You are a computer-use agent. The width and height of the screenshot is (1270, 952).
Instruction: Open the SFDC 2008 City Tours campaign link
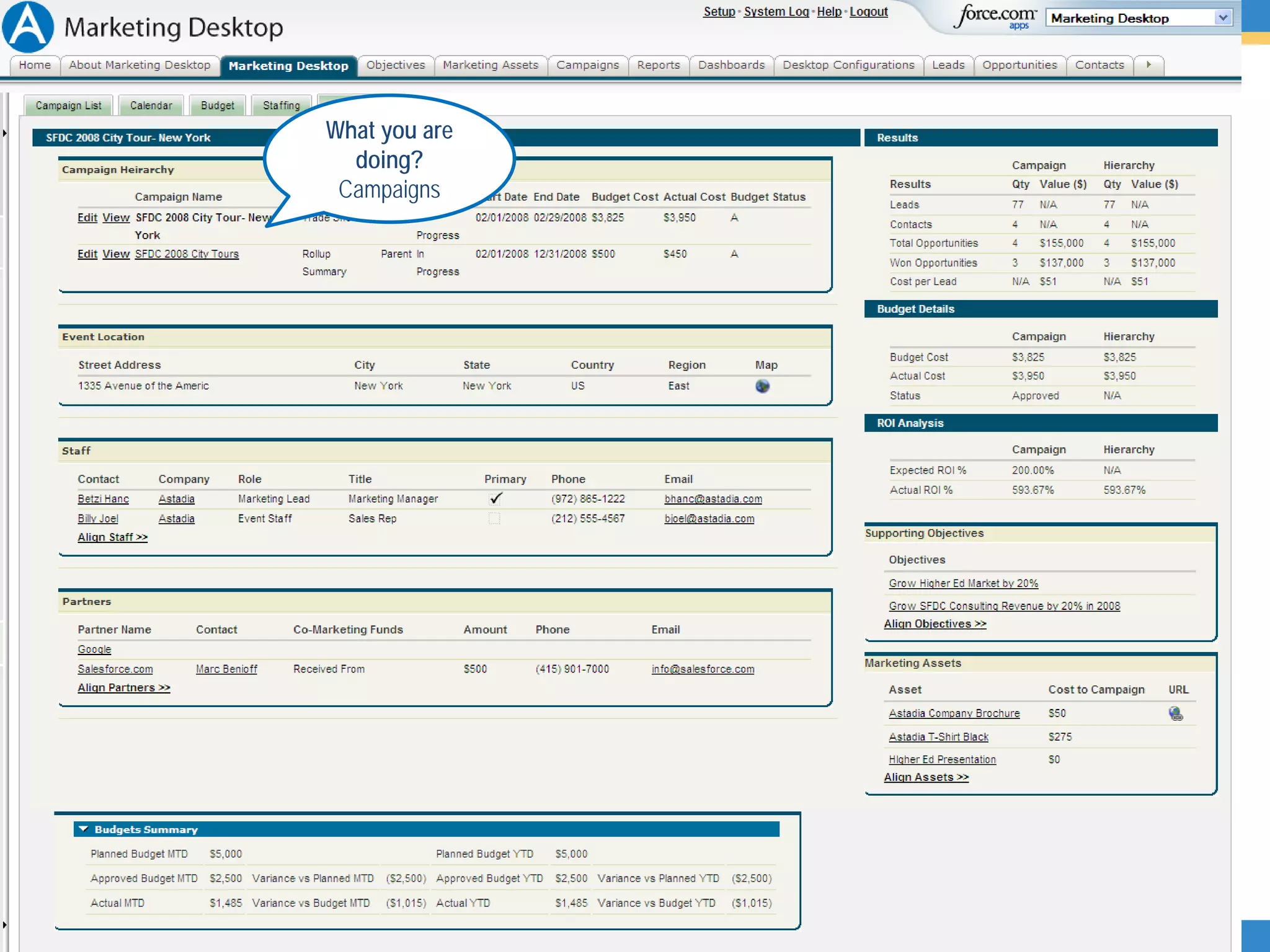187,254
